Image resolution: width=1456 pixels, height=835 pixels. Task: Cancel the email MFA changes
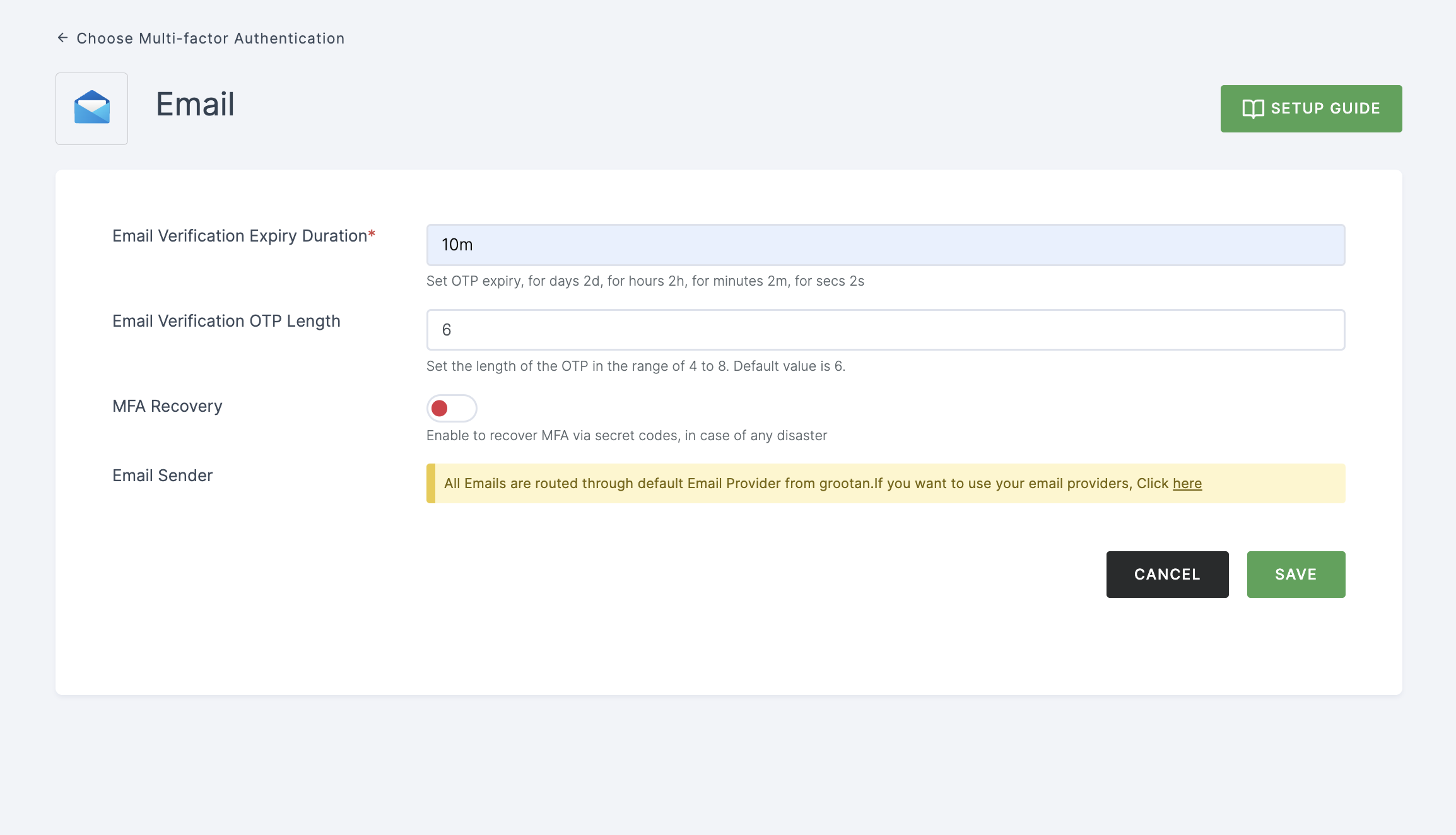[1167, 575]
